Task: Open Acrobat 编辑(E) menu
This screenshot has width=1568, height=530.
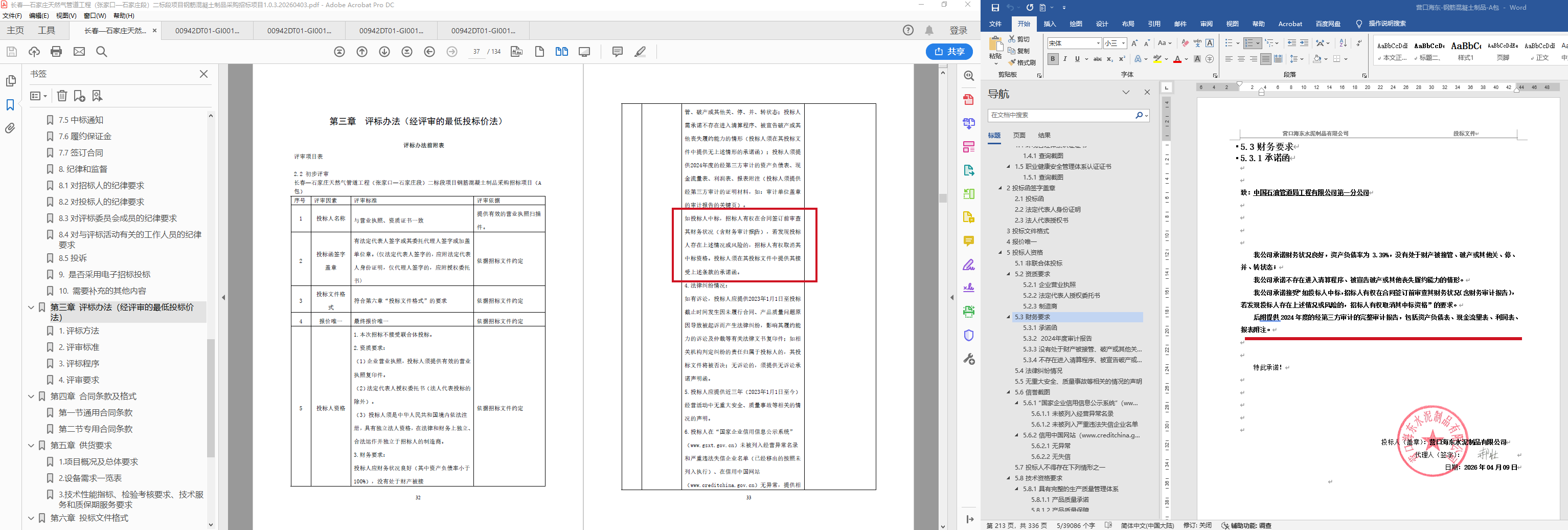Action: (39, 16)
